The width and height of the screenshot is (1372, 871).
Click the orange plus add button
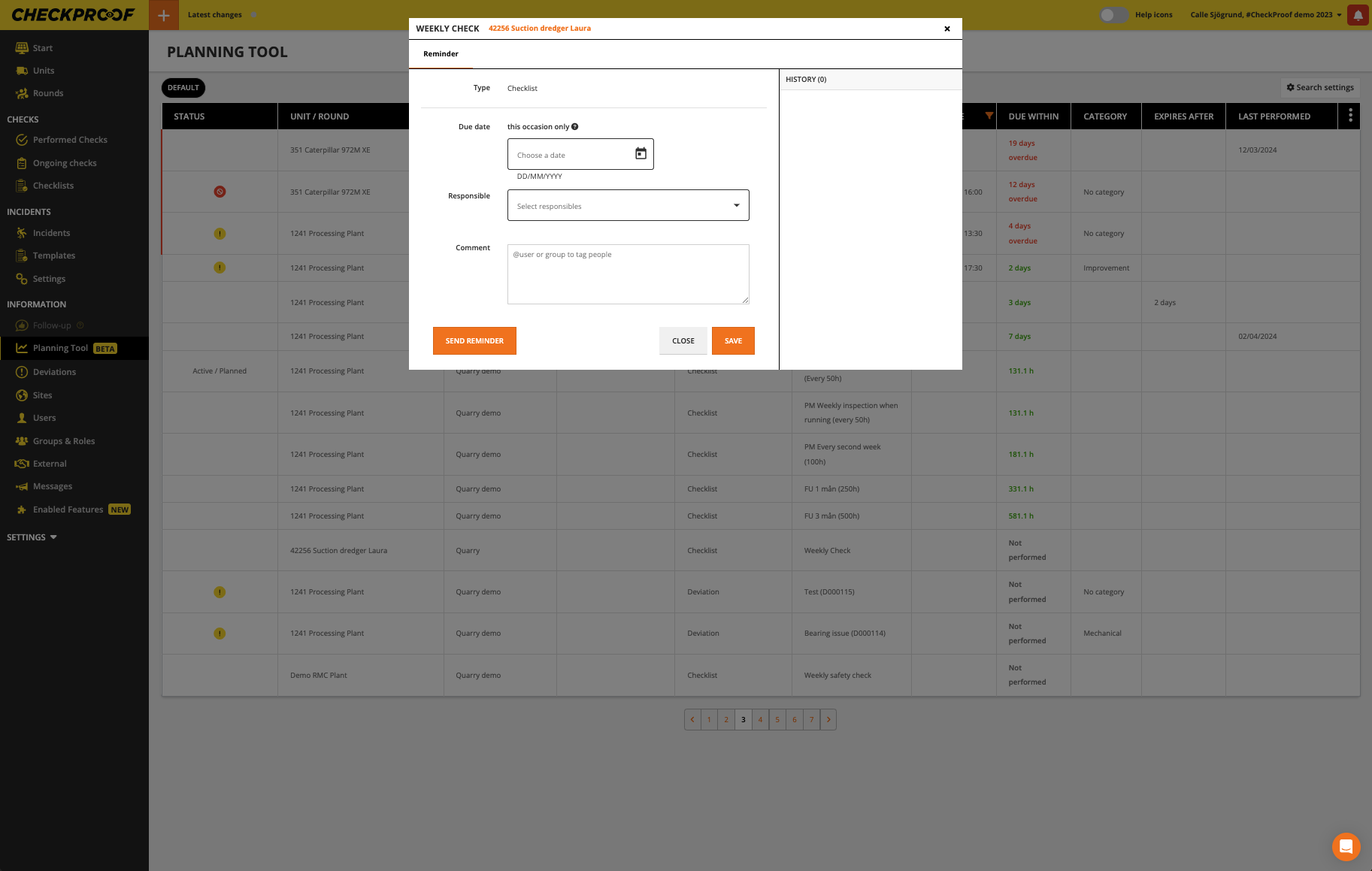(x=163, y=15)
